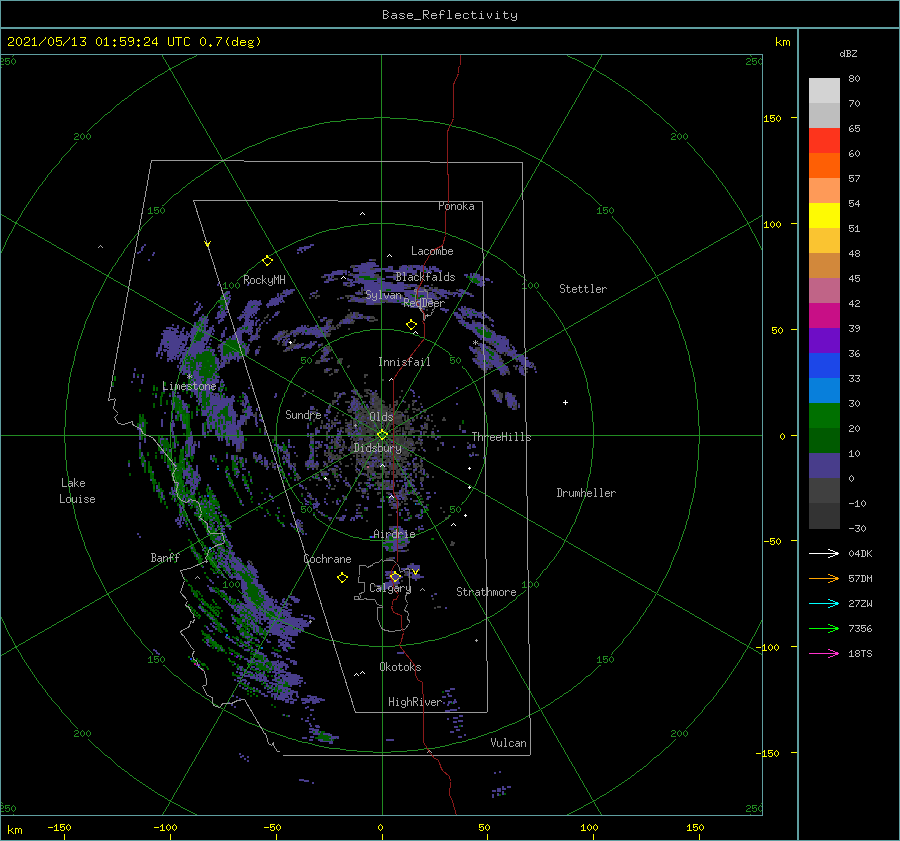Image resolution: width=900 pixels, height=841 pixels.
Task: Click the Drumheller city label
Action: tap(586, 493)
